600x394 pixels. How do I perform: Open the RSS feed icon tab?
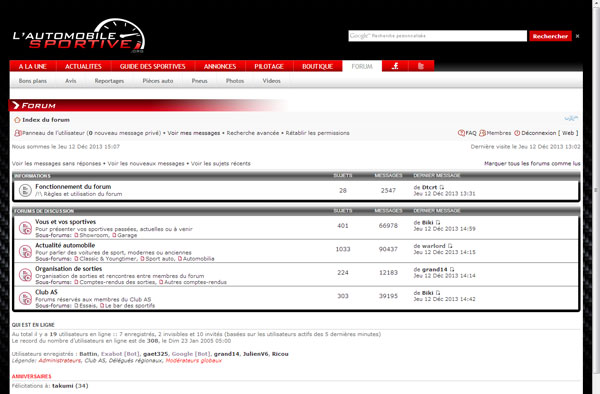421,66
